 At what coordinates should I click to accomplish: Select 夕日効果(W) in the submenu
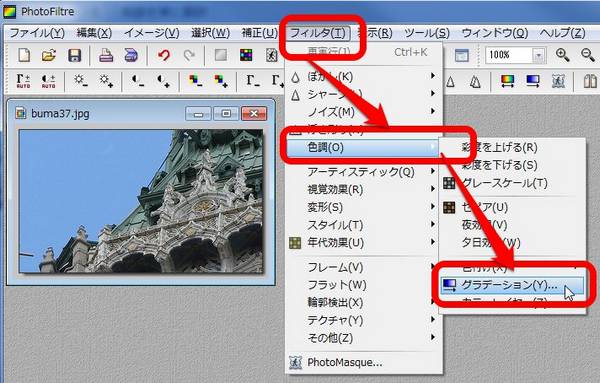tap(512, 243)
